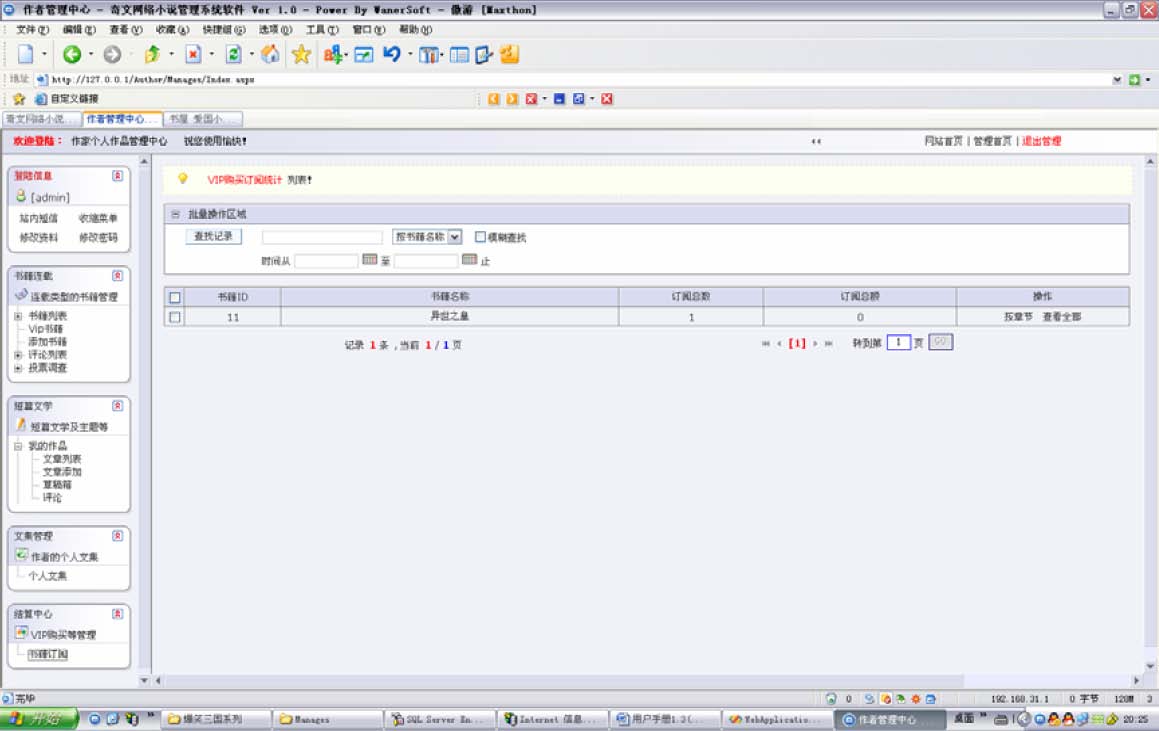Screen dimensions: 1159x731
Task: Switch to SQL Server taskbar window
Action: point(439,719)
